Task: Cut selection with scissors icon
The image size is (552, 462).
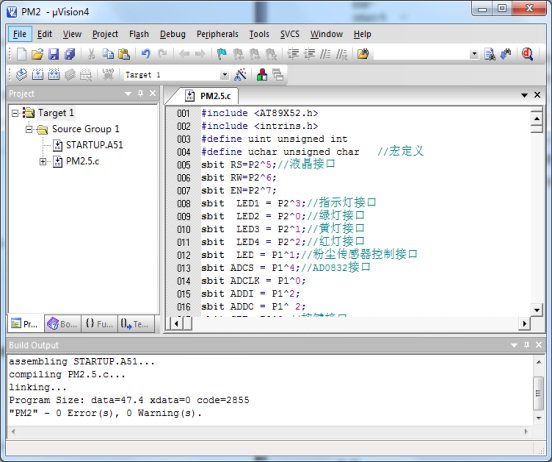Action: tap(92, 54)
